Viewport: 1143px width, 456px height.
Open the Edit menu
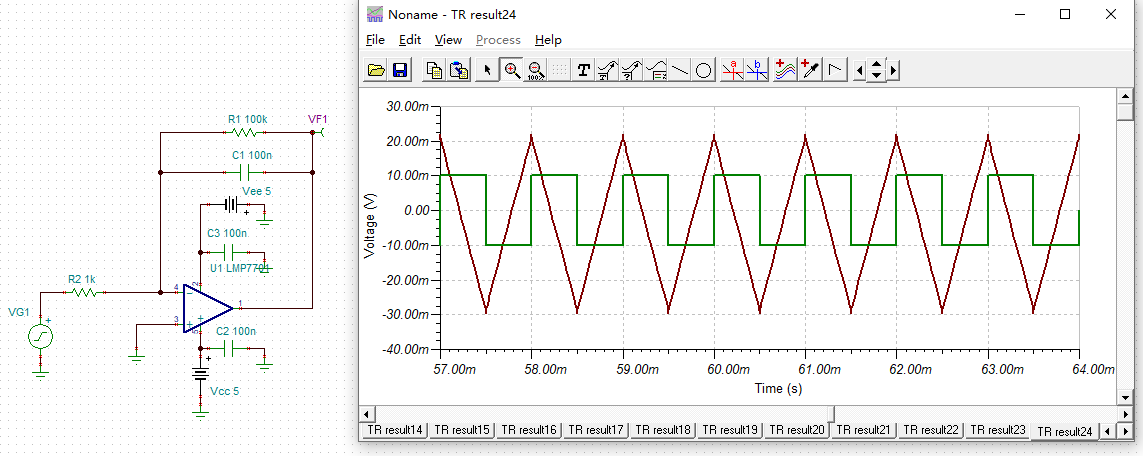pyautogui.click(x=410, y=39)
